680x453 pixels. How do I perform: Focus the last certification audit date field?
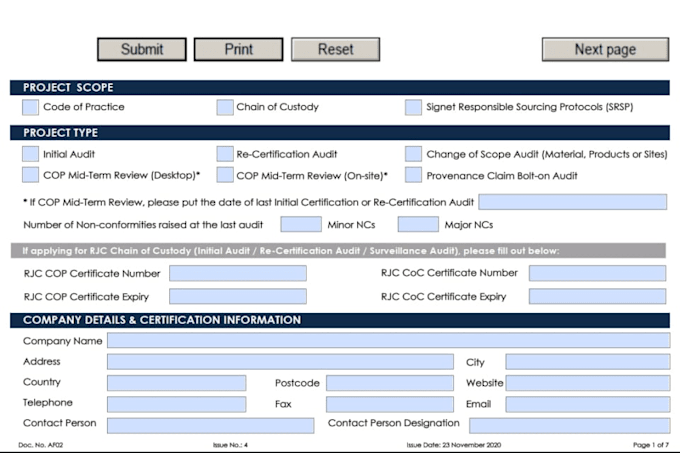[x=572, y=202]
